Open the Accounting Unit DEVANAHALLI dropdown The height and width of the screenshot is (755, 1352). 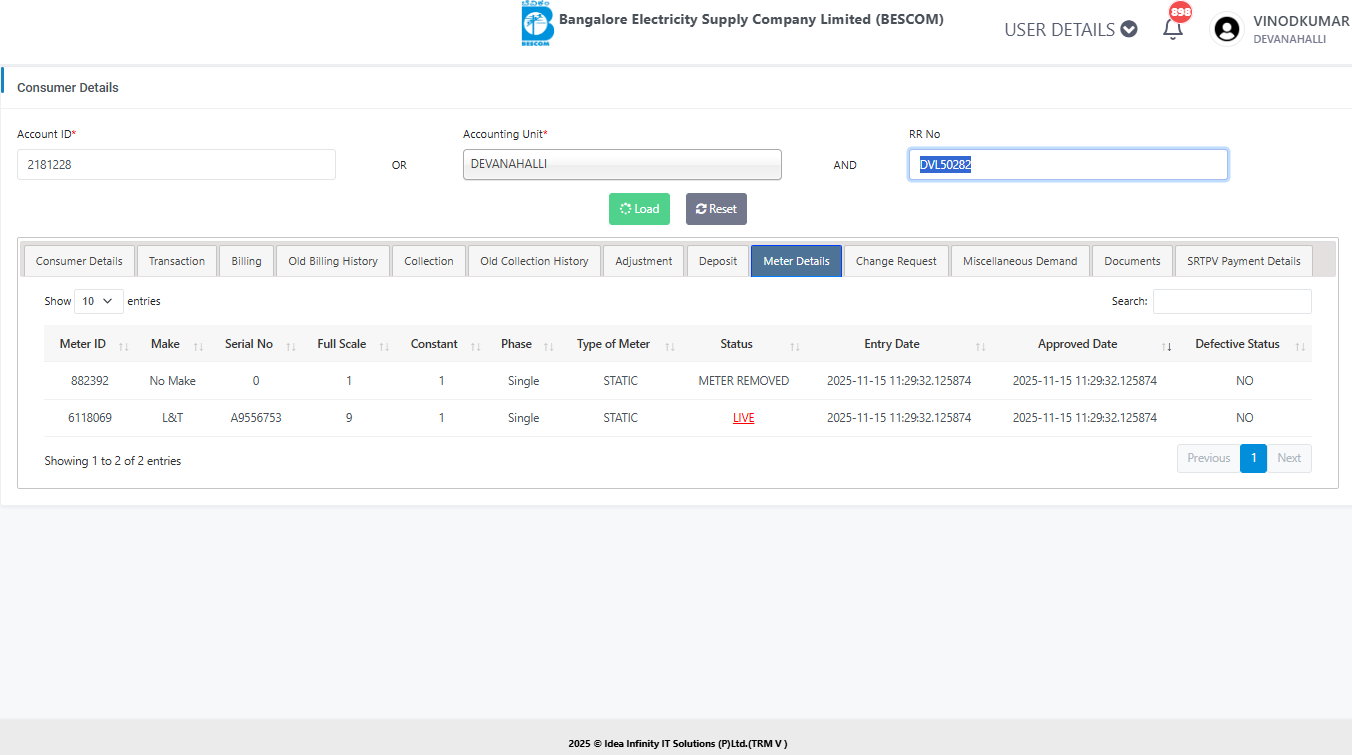click(x=622, y=165)
